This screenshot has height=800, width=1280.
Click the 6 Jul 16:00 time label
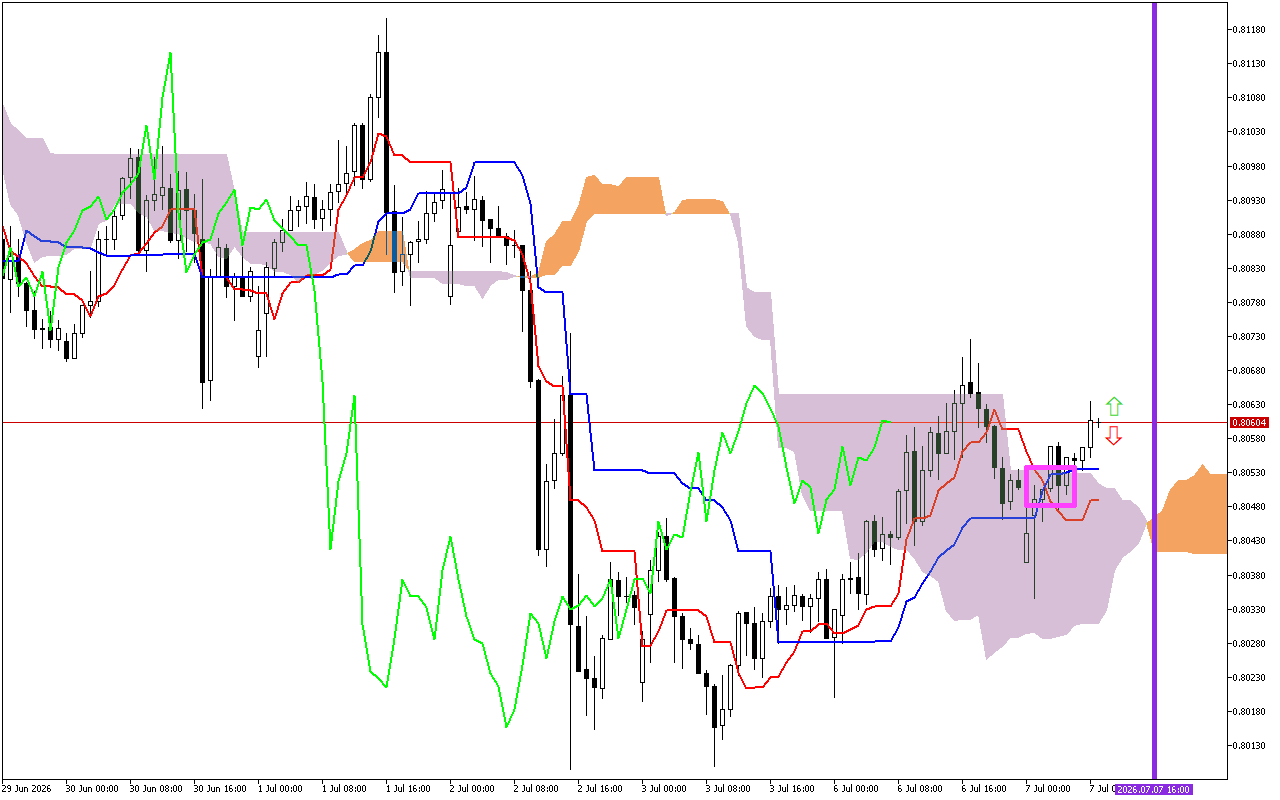[983, 789]
